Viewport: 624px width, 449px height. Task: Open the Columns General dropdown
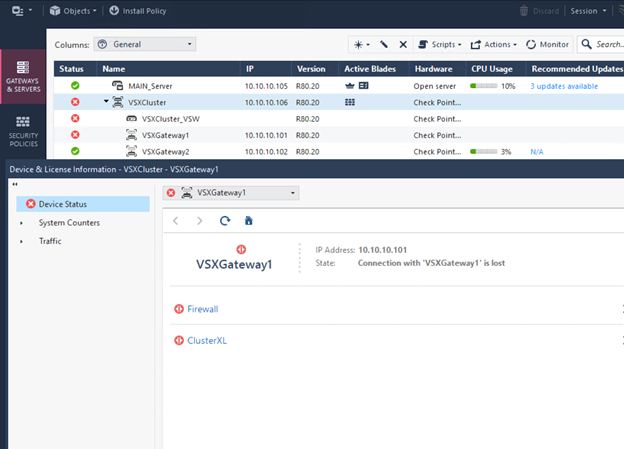click(144, 44)
